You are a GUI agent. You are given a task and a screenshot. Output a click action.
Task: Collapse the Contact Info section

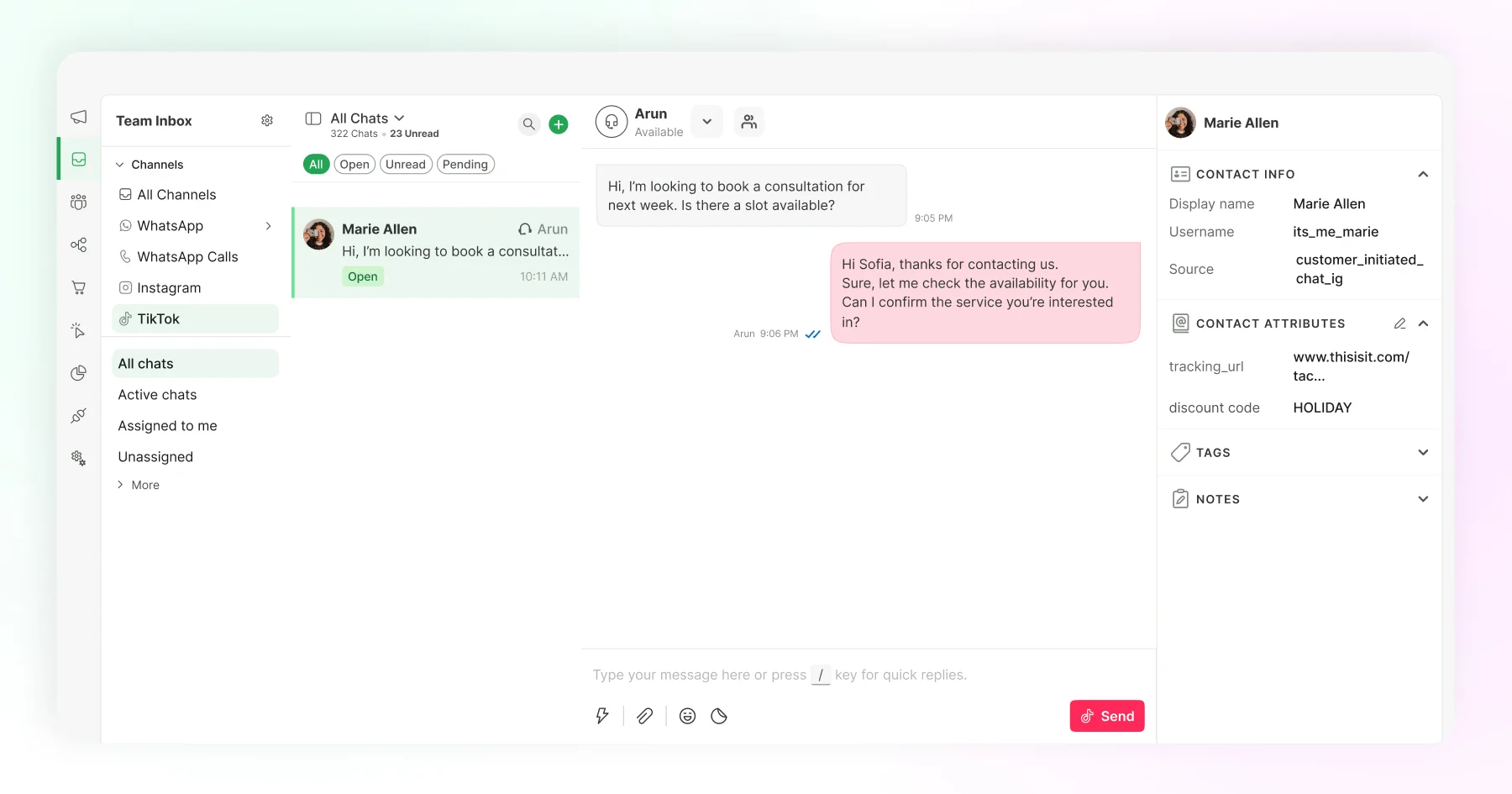[1423, 174]
